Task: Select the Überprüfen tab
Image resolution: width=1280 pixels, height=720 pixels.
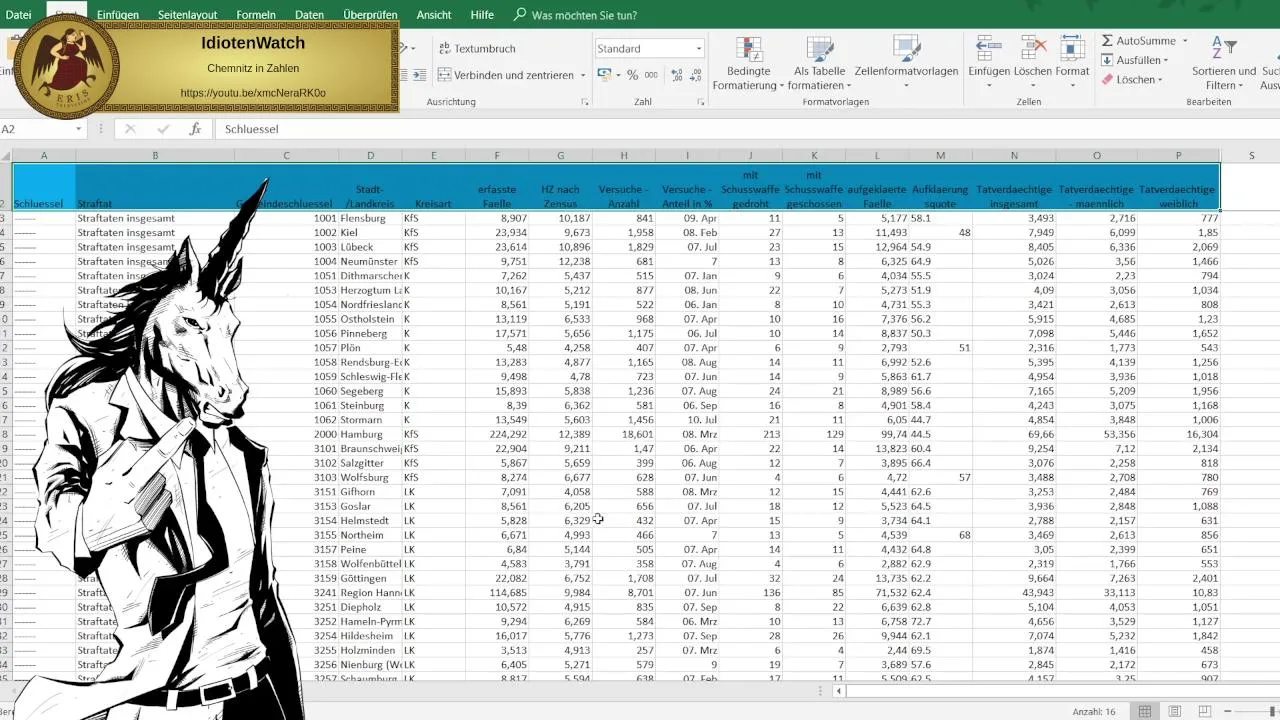Action: 370,15
